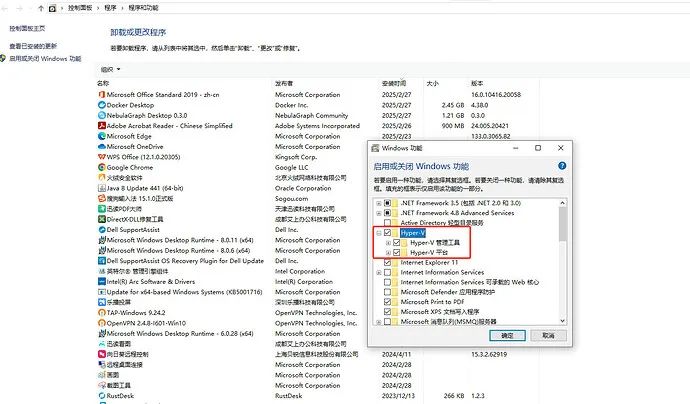Click the icon next to 搜狗输入法 15.1.0
This screenshot has height=404, width=690.
[102, 198]
